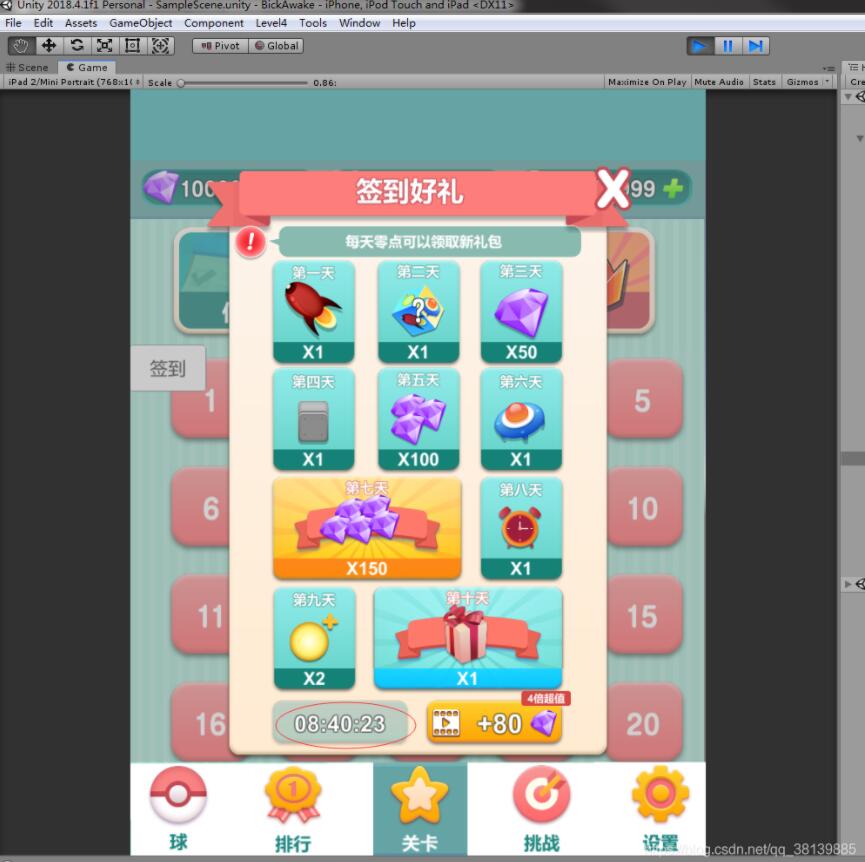This screenshot has height=862, width=865.
Task: Select the Day 7 gems X150 reward
Action: click(367, 528)
